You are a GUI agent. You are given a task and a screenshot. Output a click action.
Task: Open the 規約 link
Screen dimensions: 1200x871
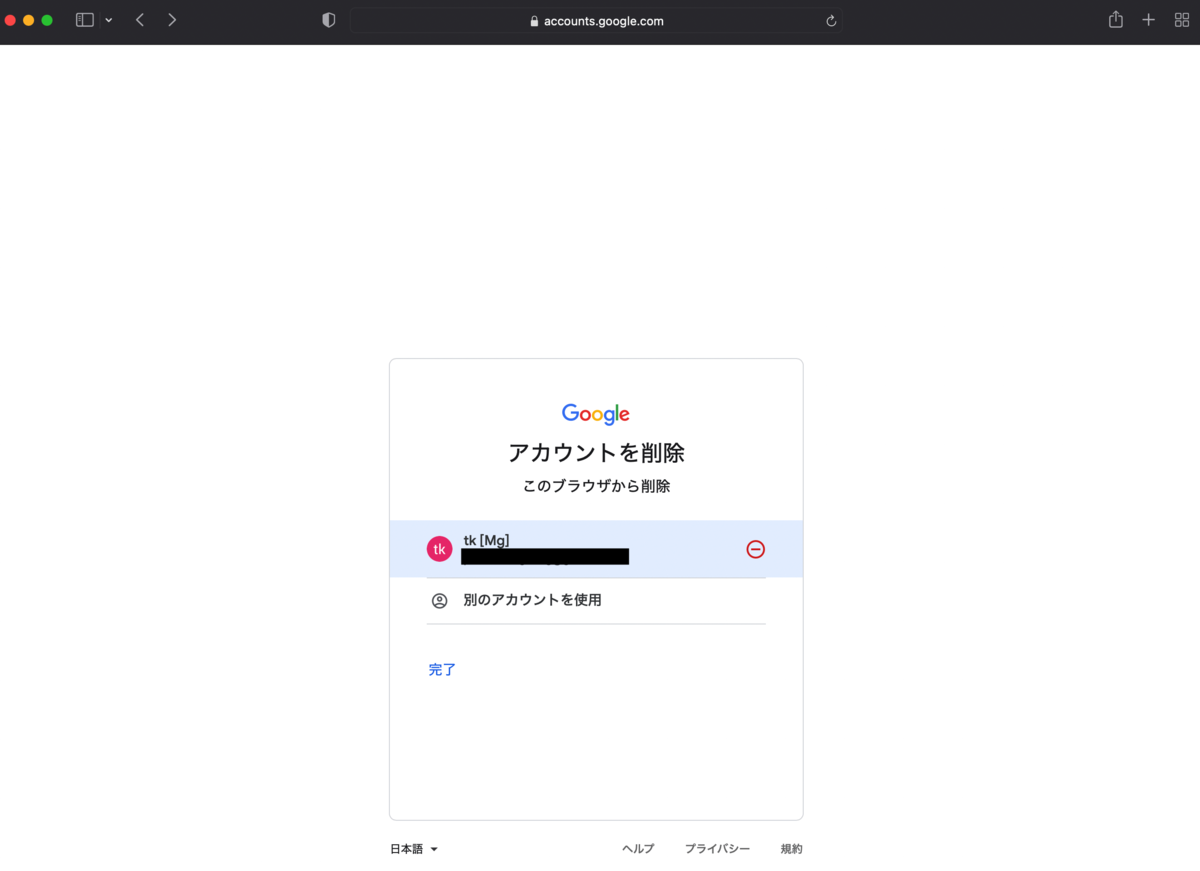(x=792, y=847)
